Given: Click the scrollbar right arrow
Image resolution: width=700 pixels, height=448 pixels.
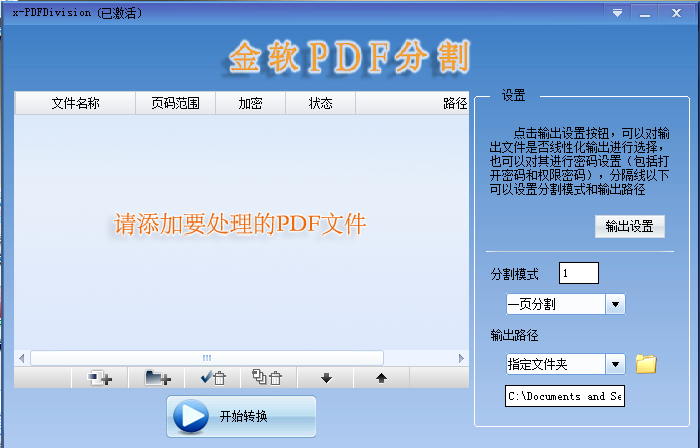Looking at the screenshot, I should pyautogui.click(x=461, y=358).
